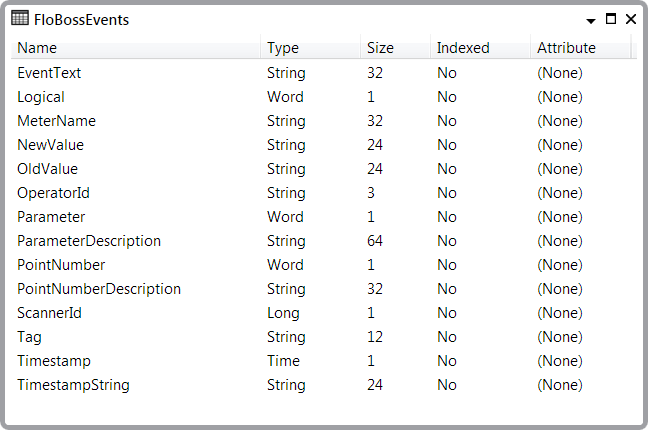Screen dimensions: 648x430
Task: Select the ParameterDescription row
Action: point(324,241)
